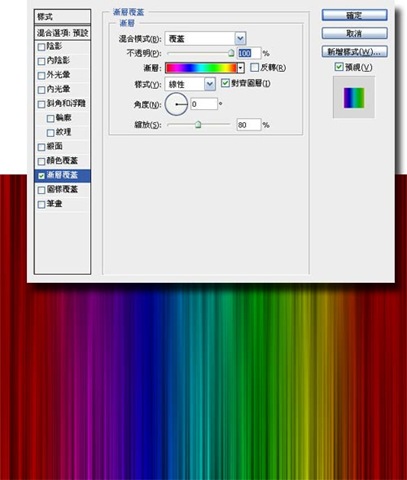Toggle the 對齊圖層 align with layer checkbox

click(x=225, y=83)
